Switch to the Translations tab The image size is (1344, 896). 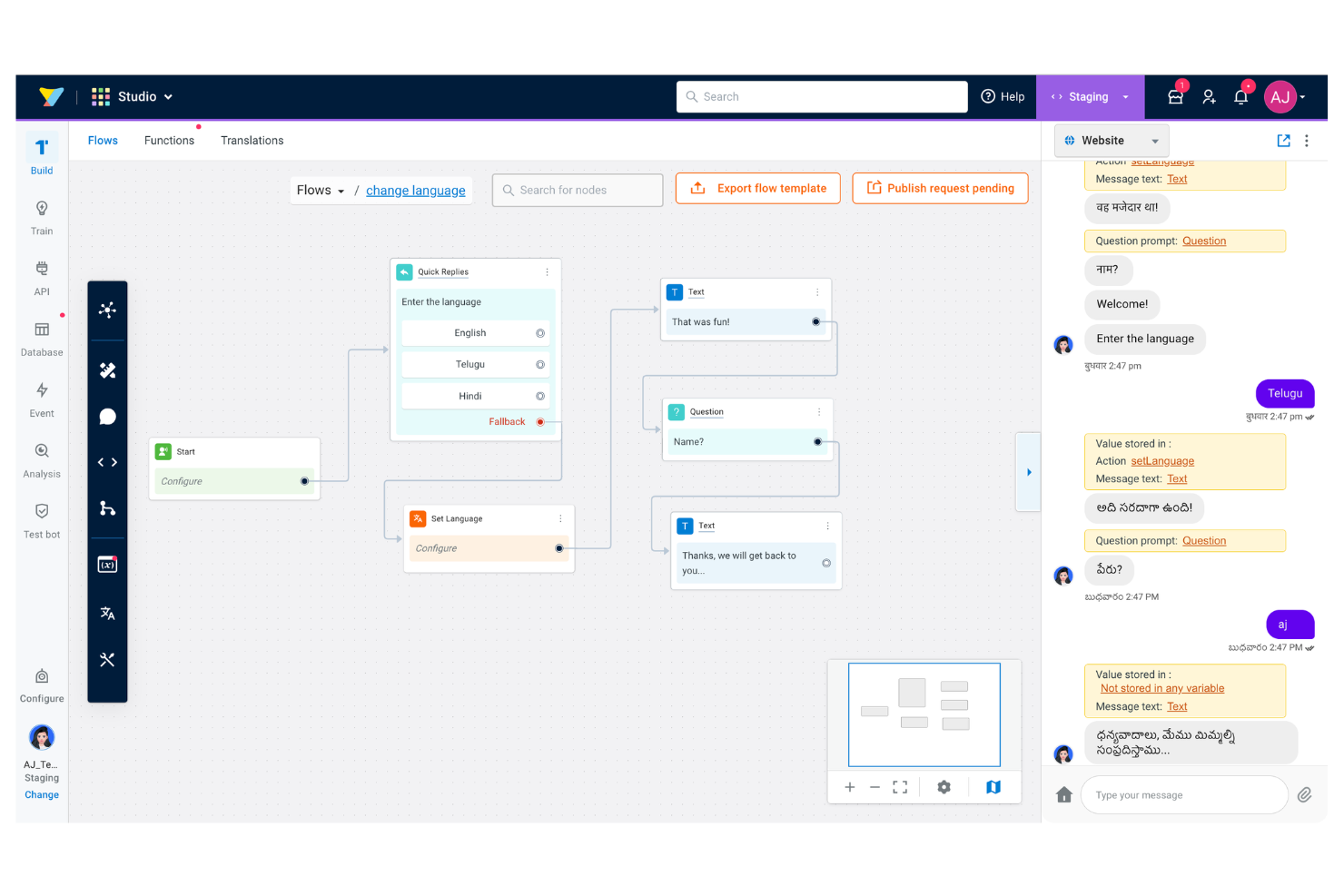click(252, 140)
